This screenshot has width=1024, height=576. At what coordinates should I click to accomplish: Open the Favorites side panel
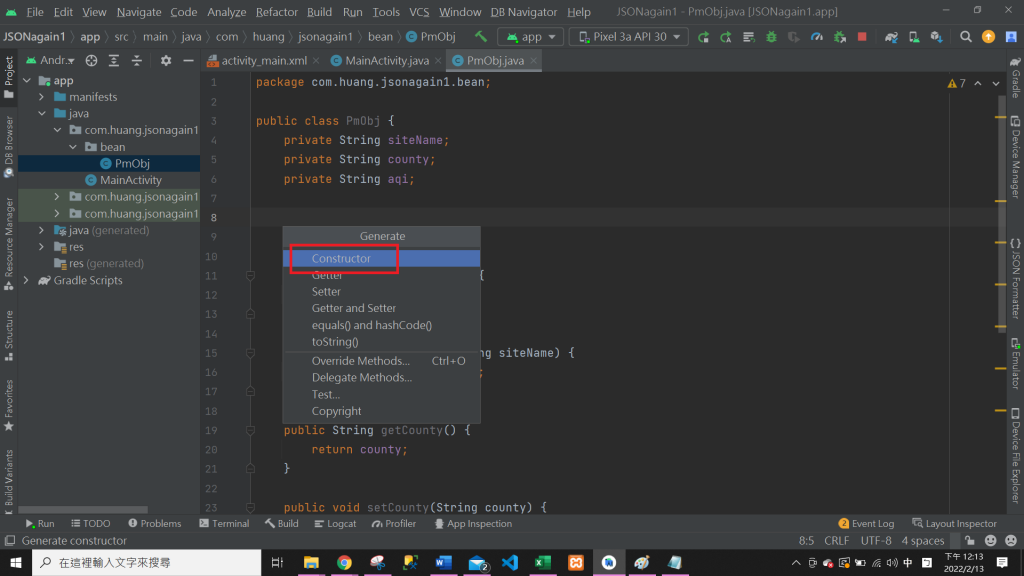tap(8, 405)
